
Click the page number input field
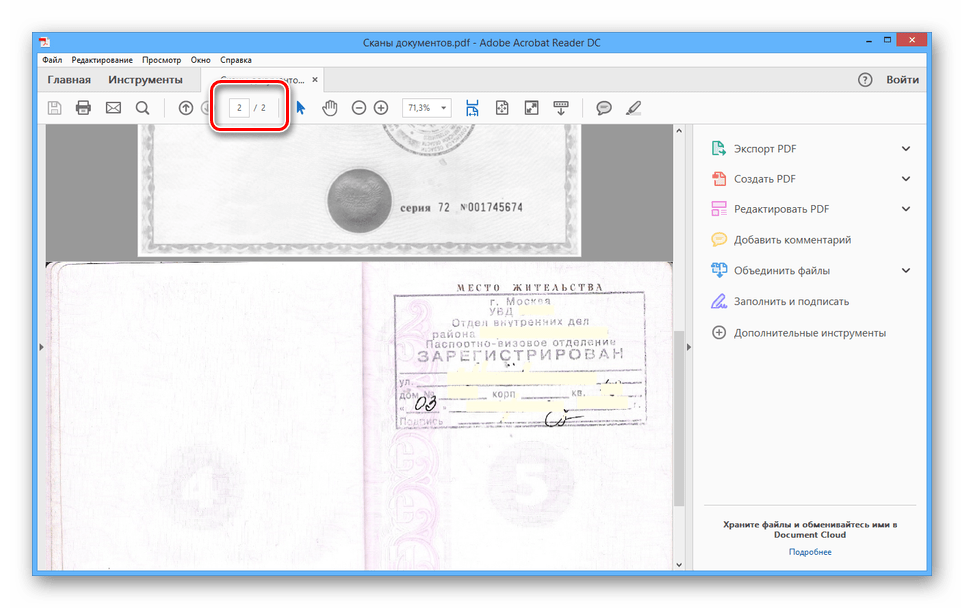tap(239, 107)
